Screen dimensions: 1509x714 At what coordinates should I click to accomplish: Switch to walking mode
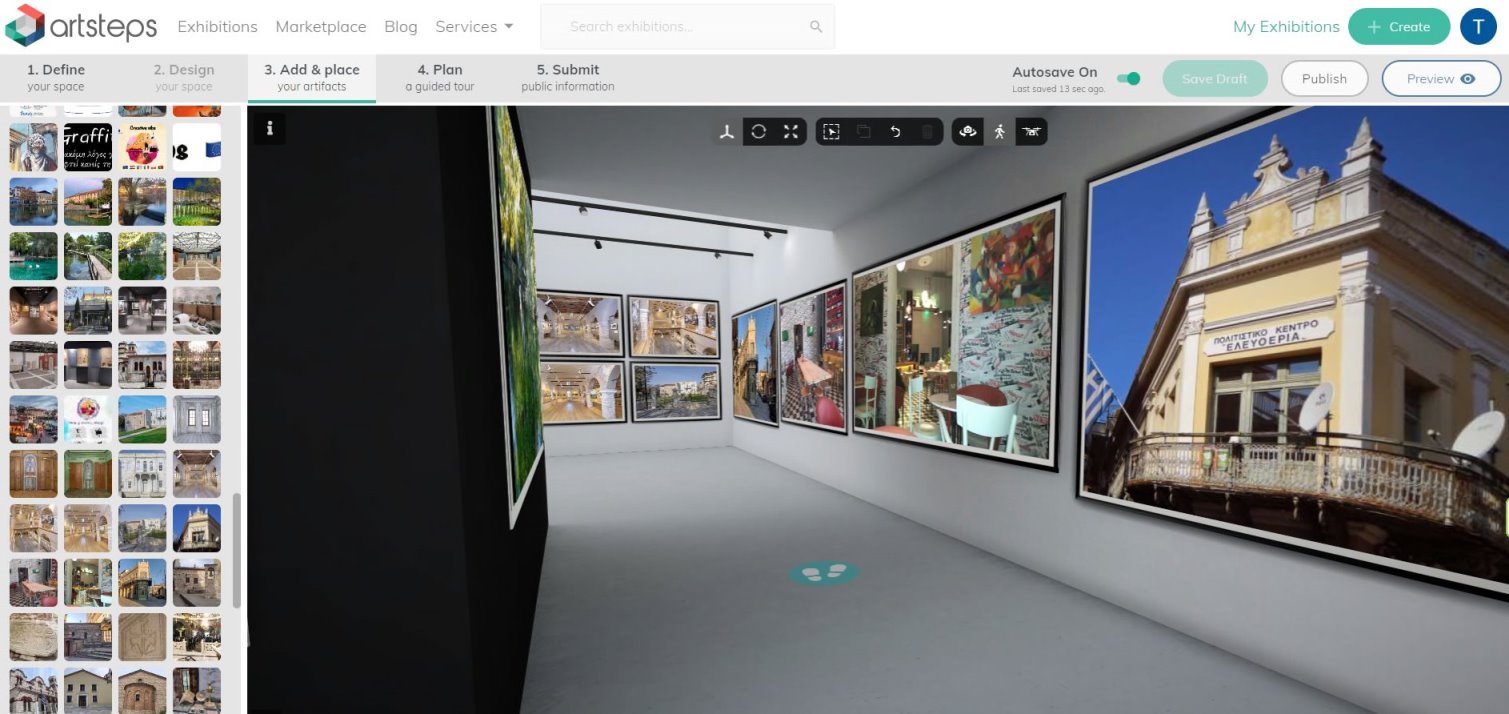[x=999, y=132]
